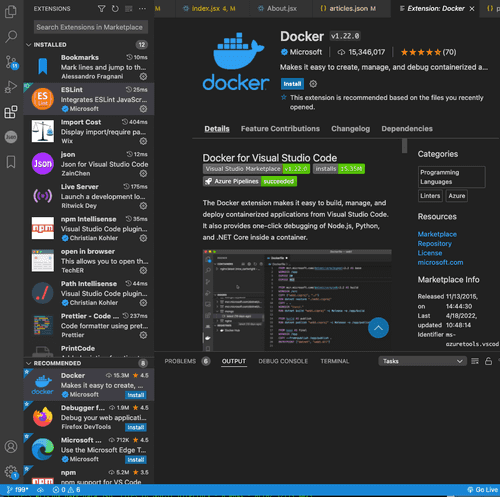
Task: Open the Json activity bar icon
Action: (11, 137)
